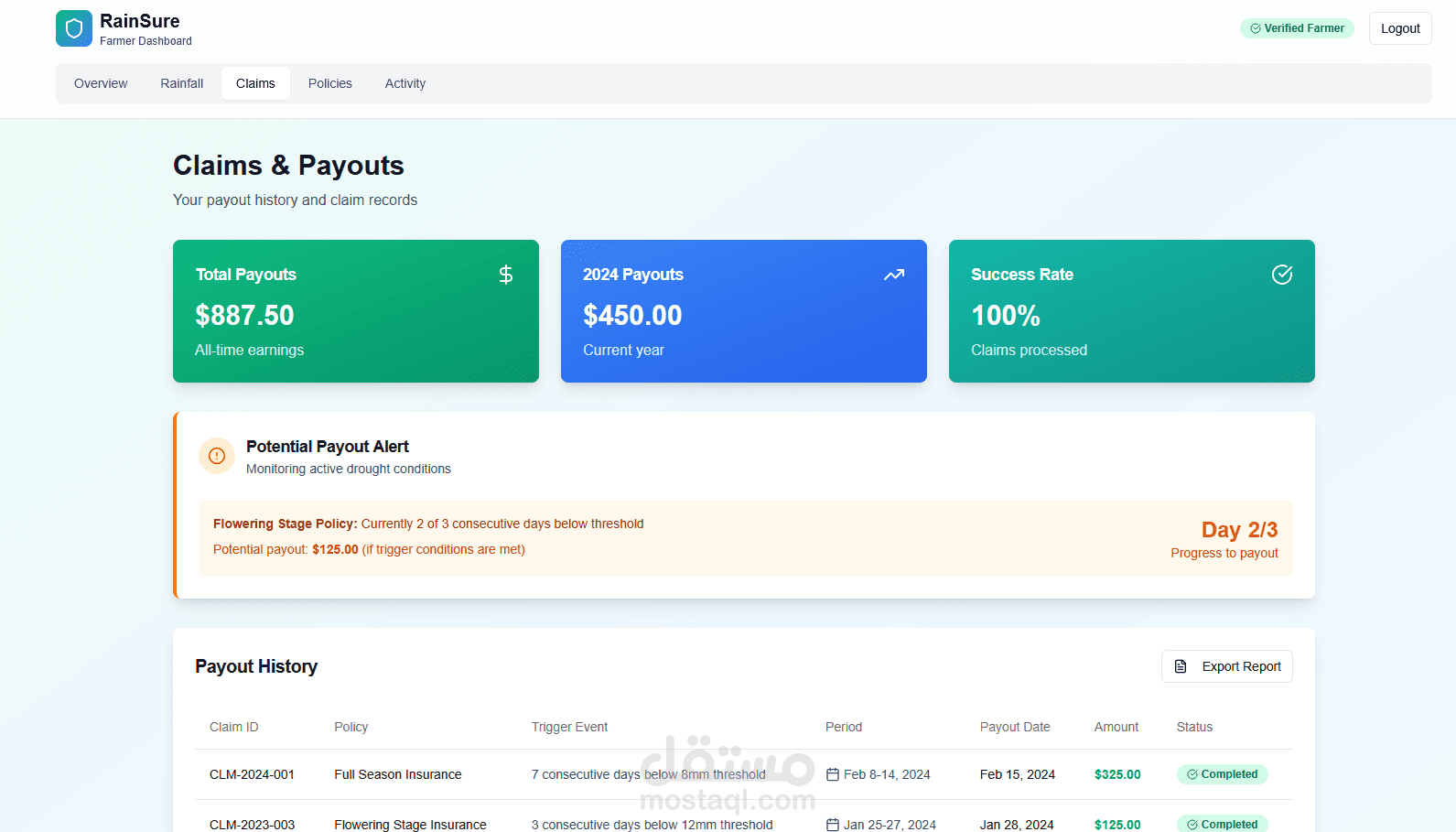This screenshot has width=1456, height=832.
Task: Click the orange alert icon beside Potential Payout Alert
Action: (217, 456)
